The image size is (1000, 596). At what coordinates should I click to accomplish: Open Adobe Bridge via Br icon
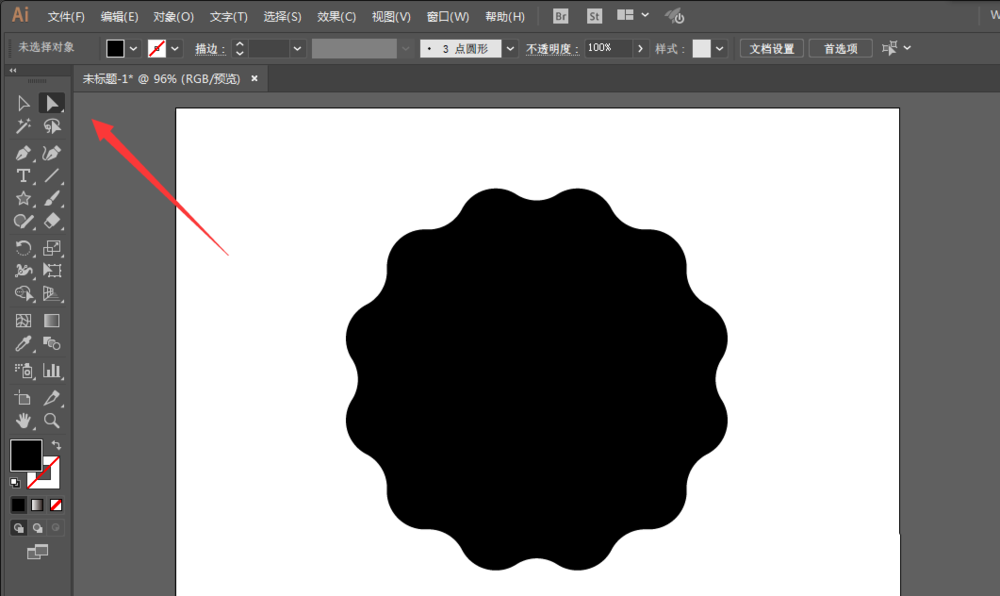tap(561, 16)
